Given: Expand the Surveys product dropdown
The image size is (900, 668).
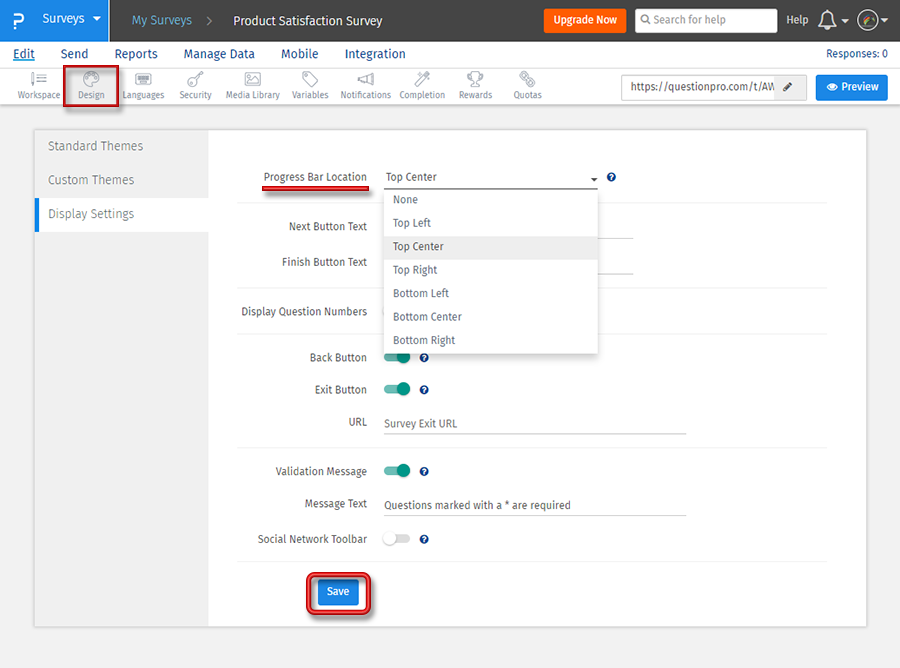Looking at the screenshot, I should click(71, 19).
